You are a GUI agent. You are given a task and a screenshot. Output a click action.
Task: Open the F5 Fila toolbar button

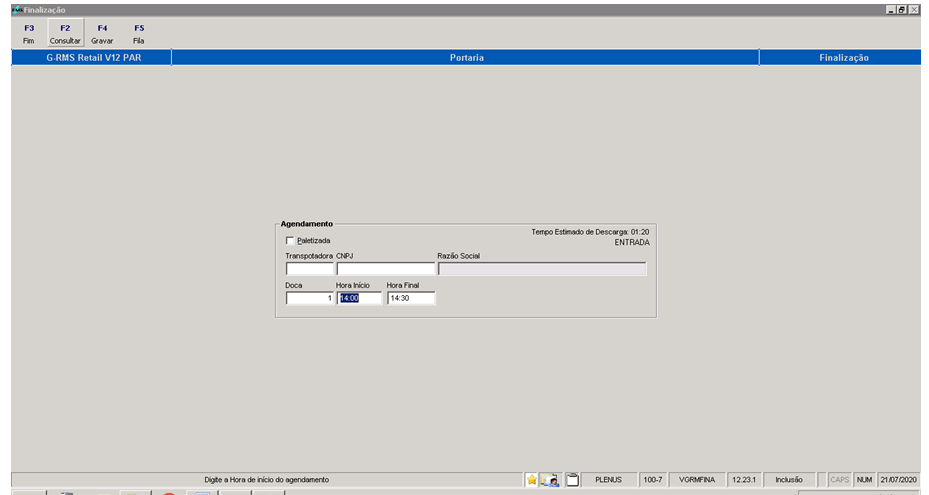tap(139, 34)
